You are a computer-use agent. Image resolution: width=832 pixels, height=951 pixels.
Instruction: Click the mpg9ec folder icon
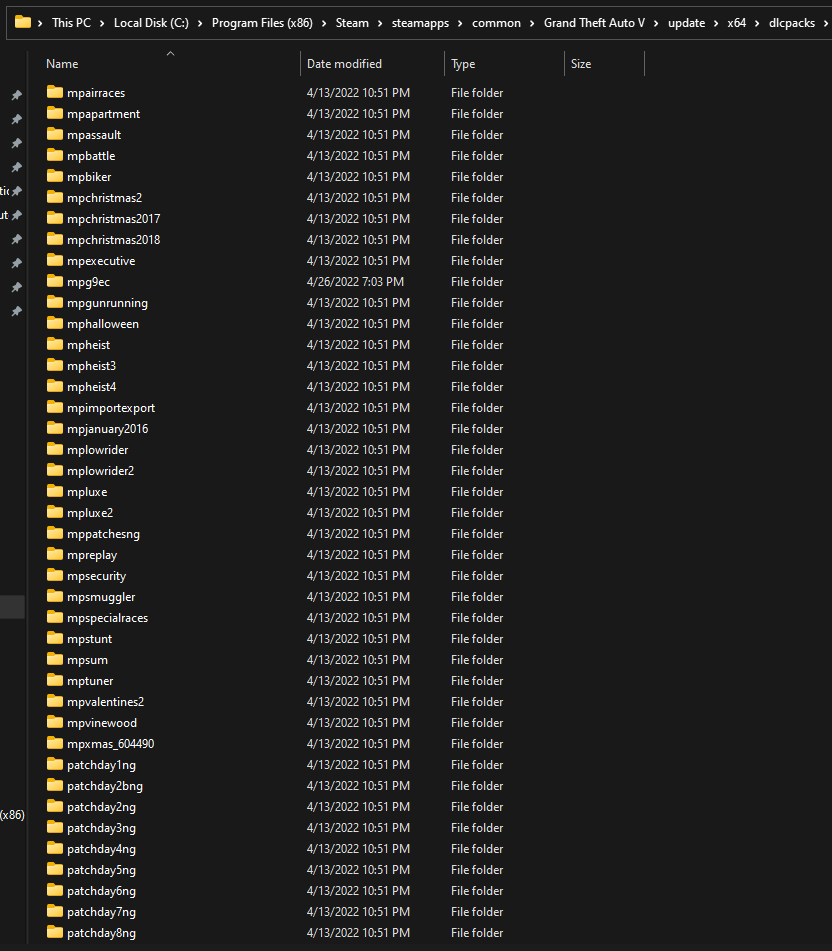[55, 281]
